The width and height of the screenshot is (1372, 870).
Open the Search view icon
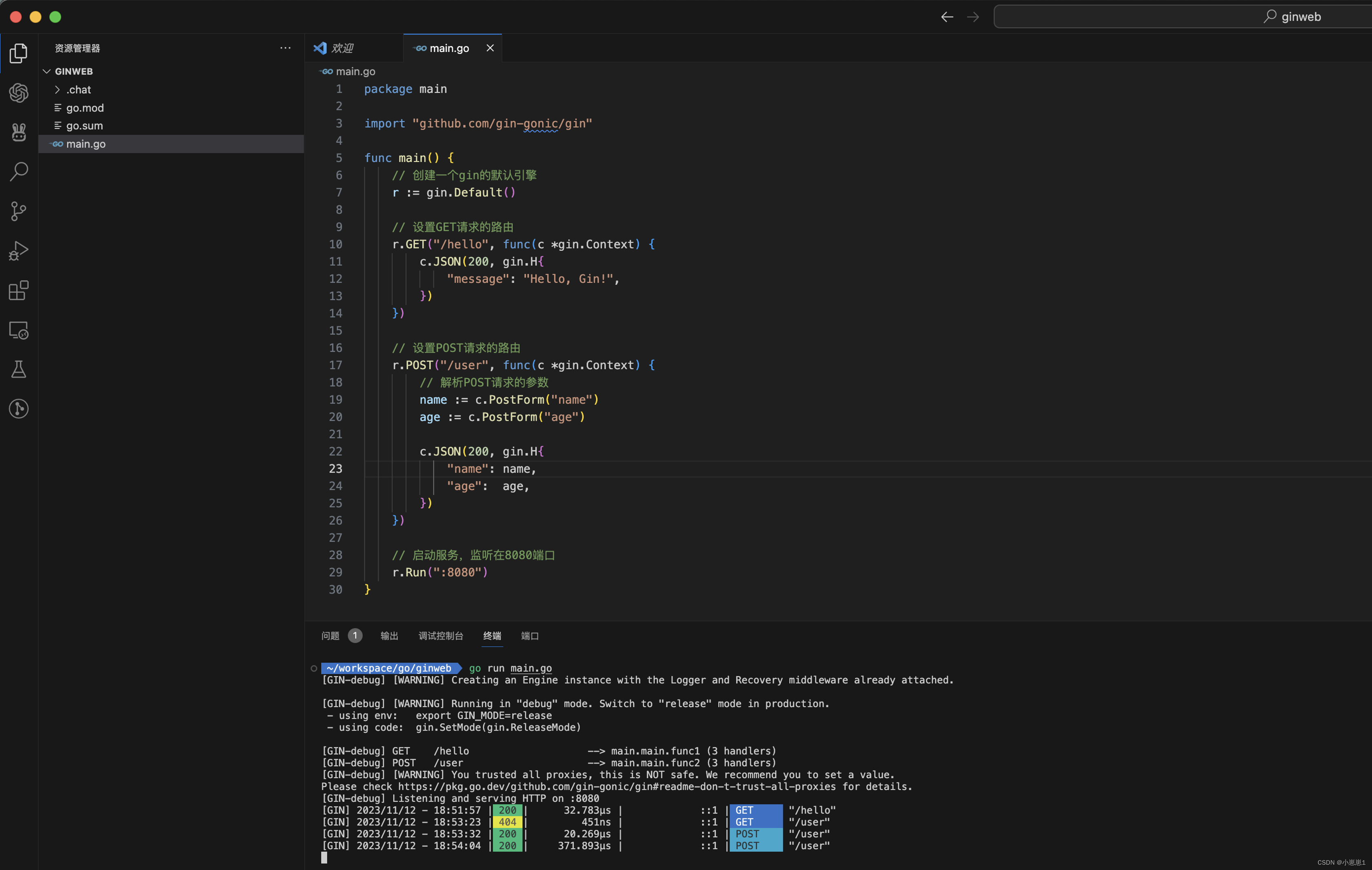[x=19, y=171]
